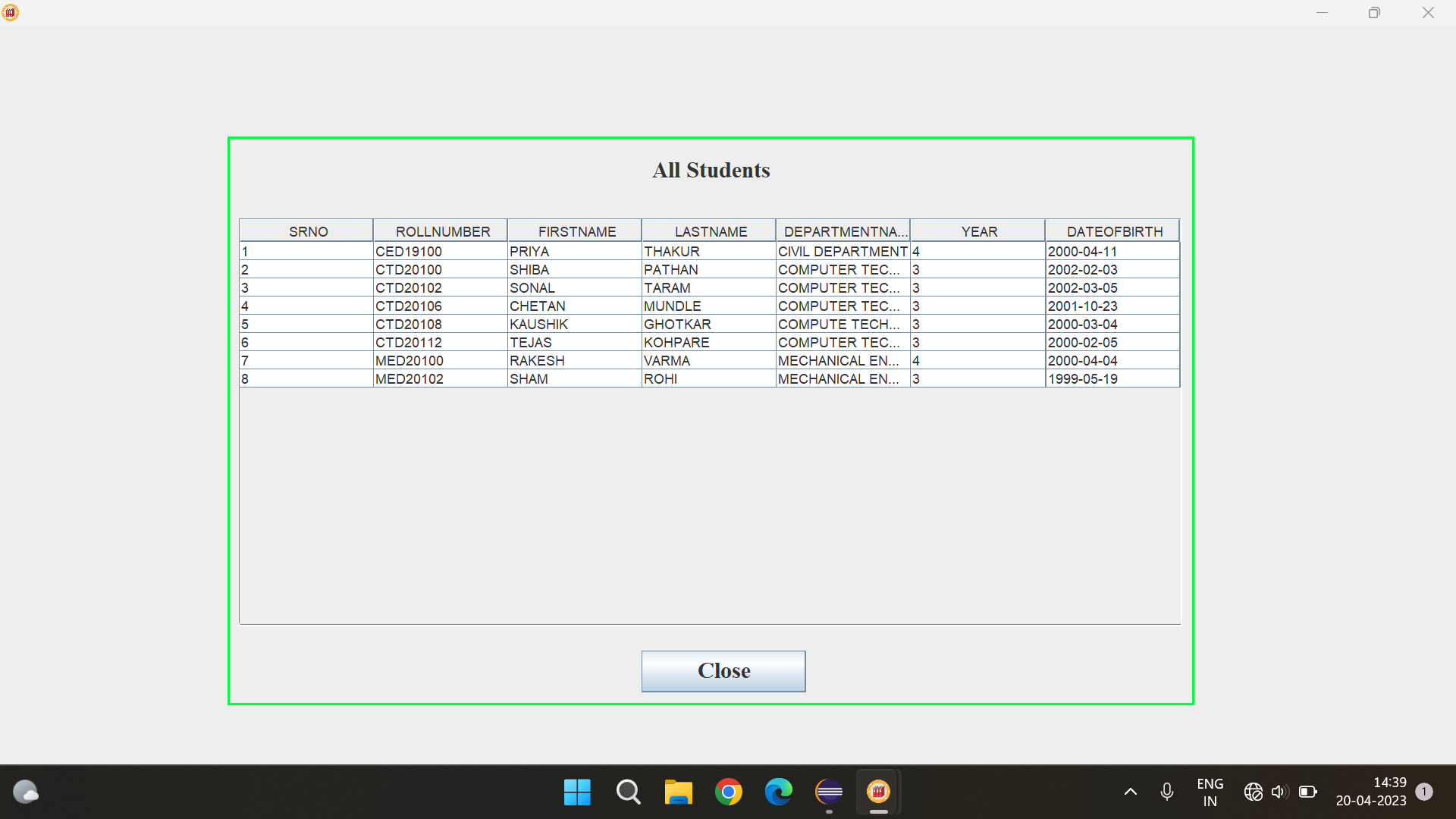This screenshot has height=819, width=1456.
Task: Click the microphone tray icon
Action: 1167,792
